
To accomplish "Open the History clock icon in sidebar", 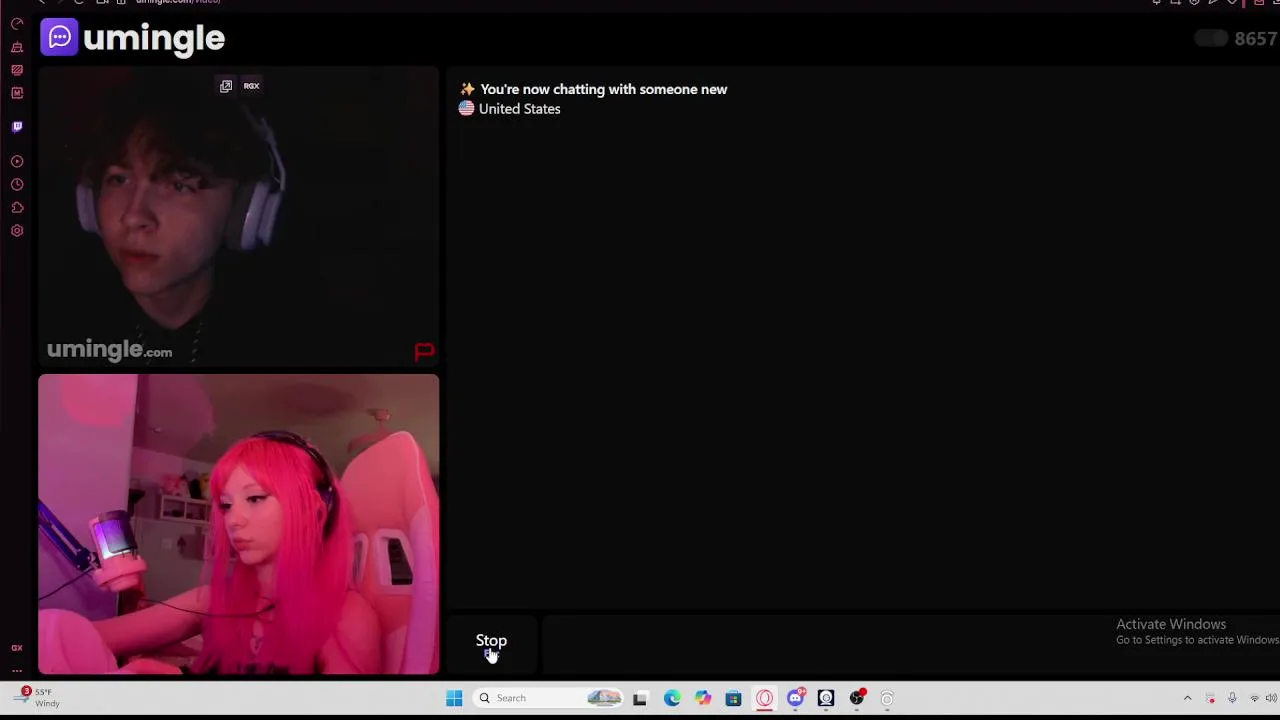I will [17, 185].
